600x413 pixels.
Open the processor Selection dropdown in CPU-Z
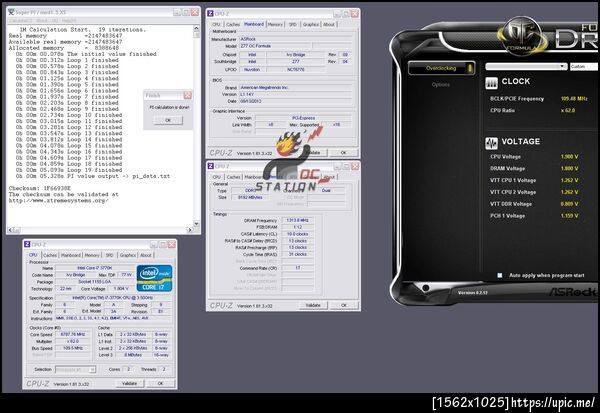coord(76,369)
